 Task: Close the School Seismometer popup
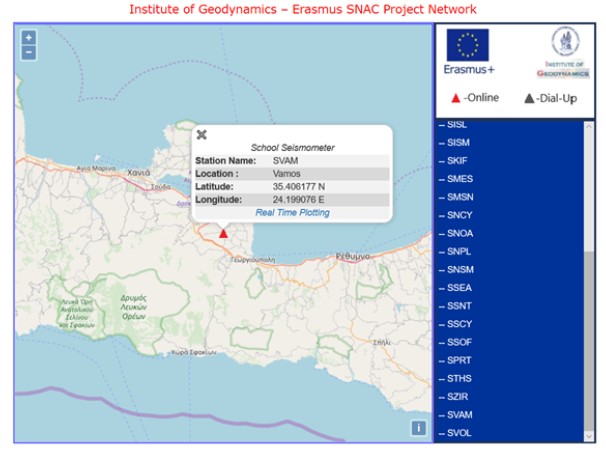tap(201, 134)
